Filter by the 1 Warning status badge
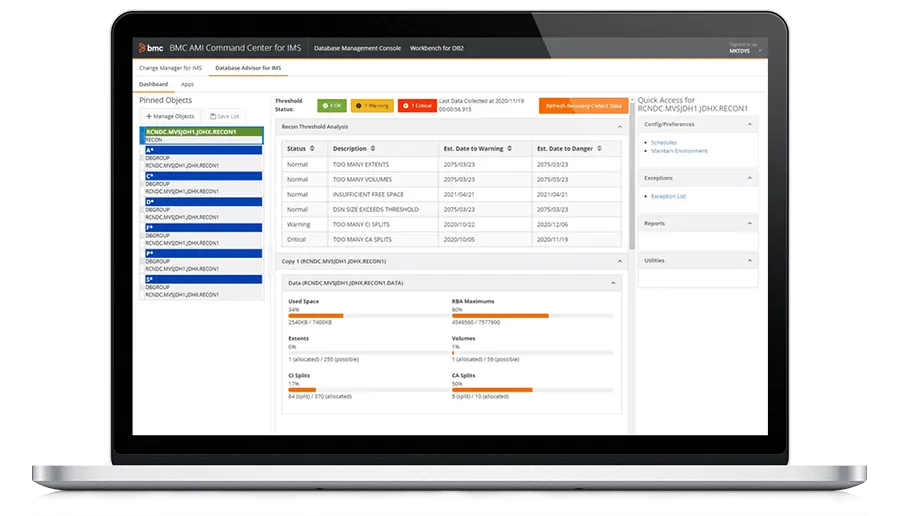The image size is (900, 516). click(x=372, y=106)
